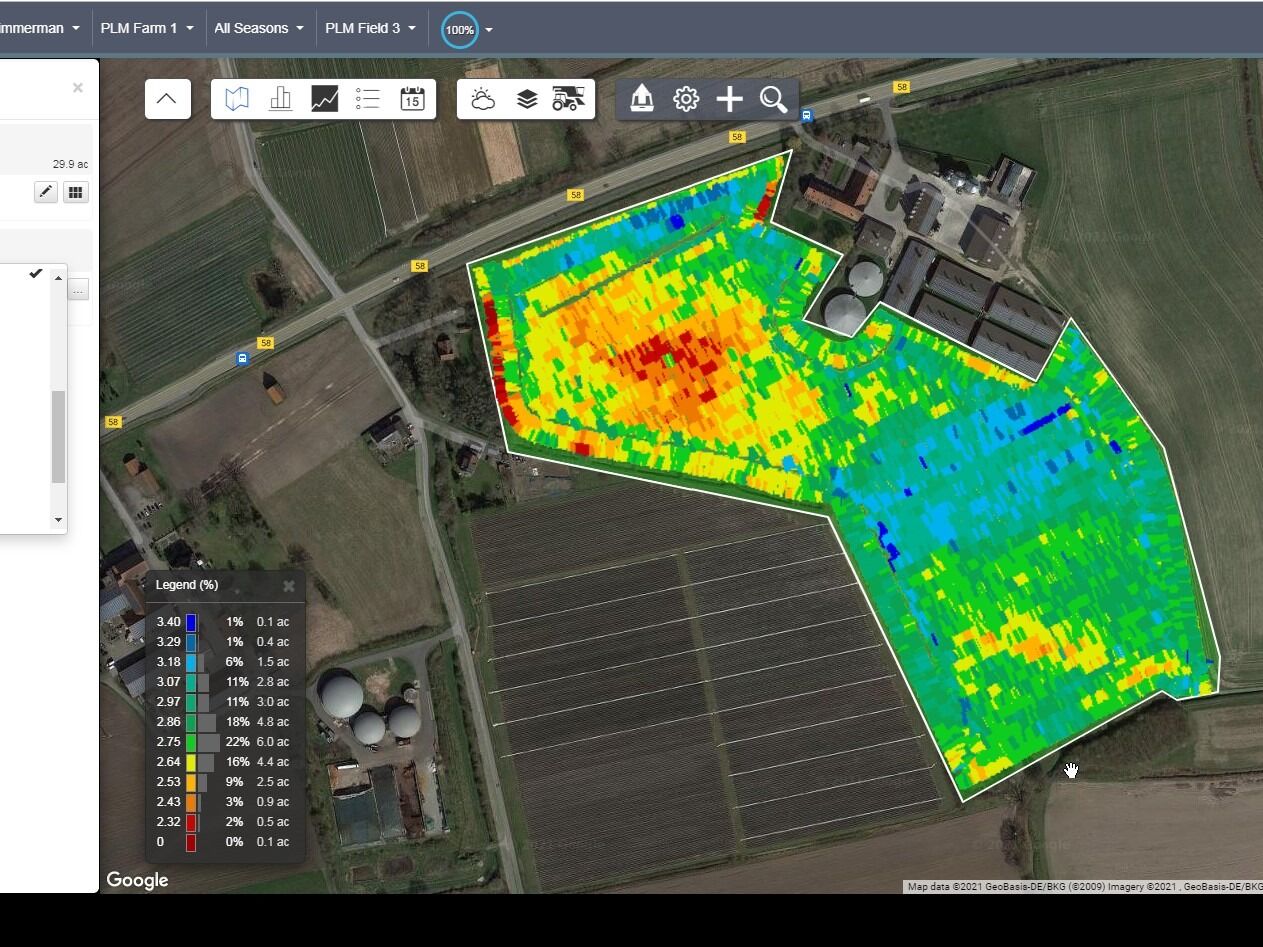Image resolution: width=1263 pixels, height=947 pixels.
Task: Click the plus add icon
Action: point(730,99)
